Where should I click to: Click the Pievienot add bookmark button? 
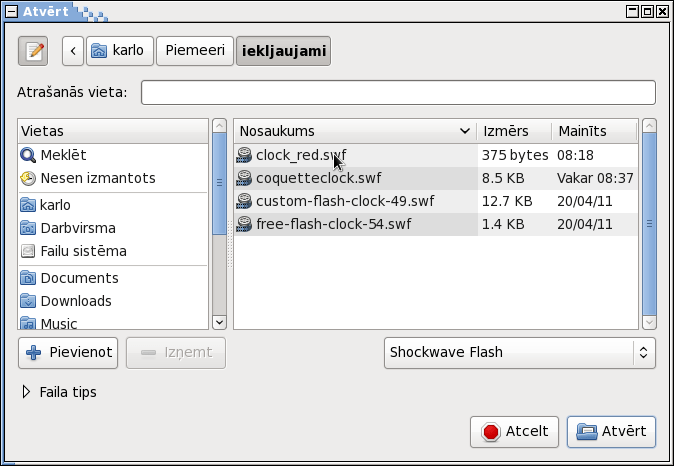tap(68, 353)
